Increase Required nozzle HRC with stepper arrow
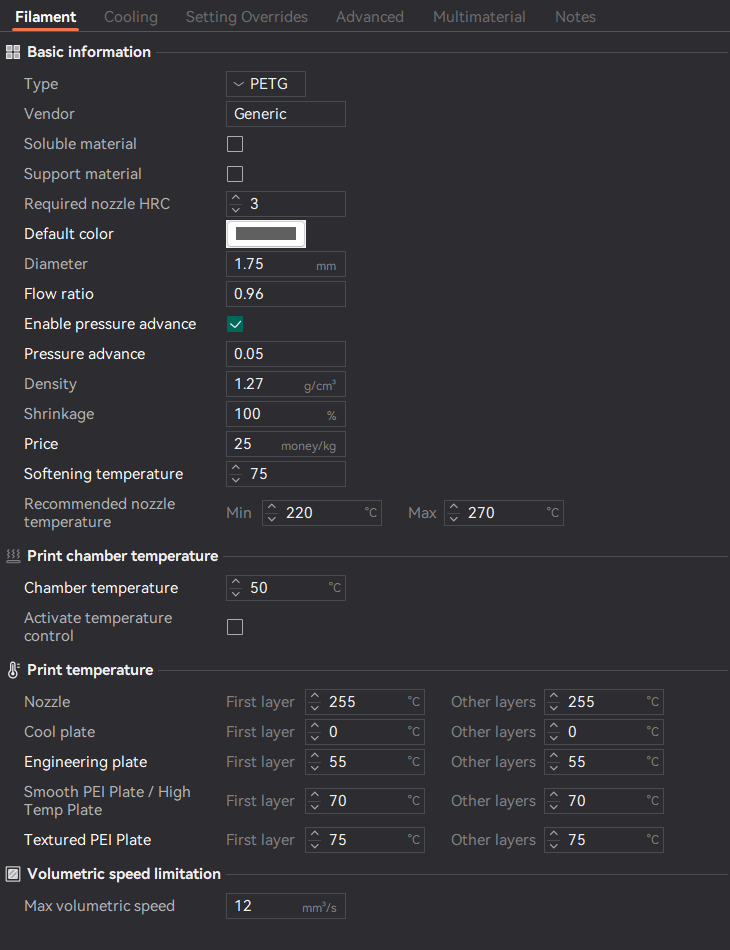This screenshot has height=950, width=730. [x=236, y=199]
